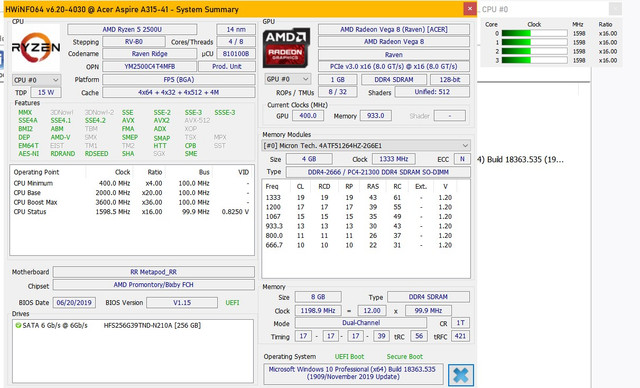Click the 933.3 frequency timing row
This screenshot has height=388, width=640.
click(x=359, y=226)
